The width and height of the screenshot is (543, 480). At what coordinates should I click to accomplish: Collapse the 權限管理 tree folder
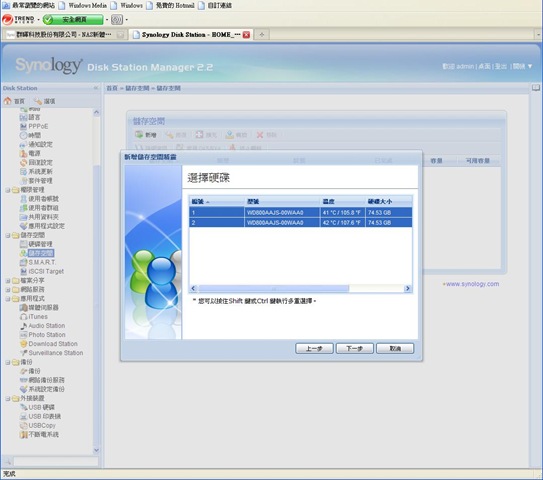(x=8, y=190)
